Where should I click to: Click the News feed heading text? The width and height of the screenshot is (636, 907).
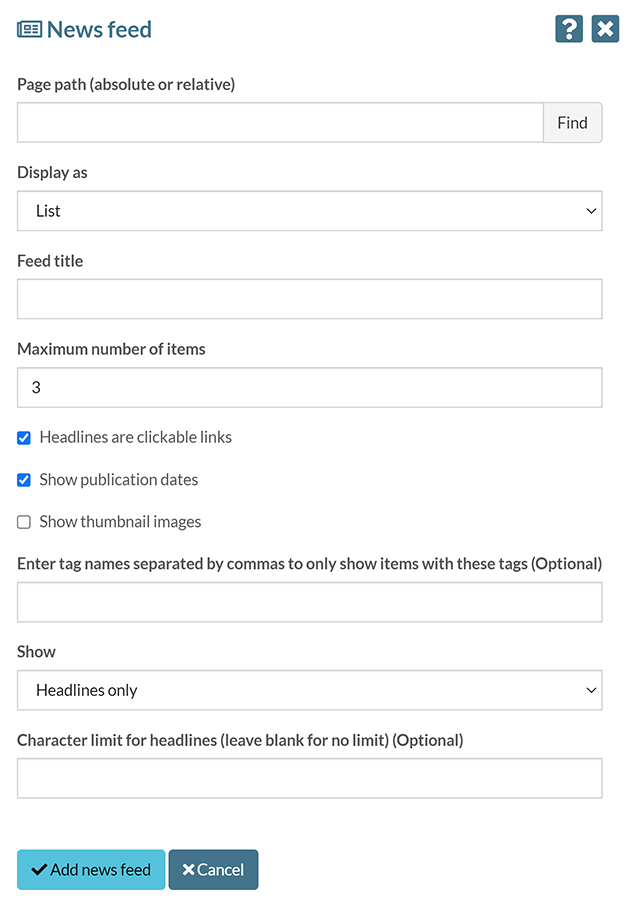coord(99,29)
